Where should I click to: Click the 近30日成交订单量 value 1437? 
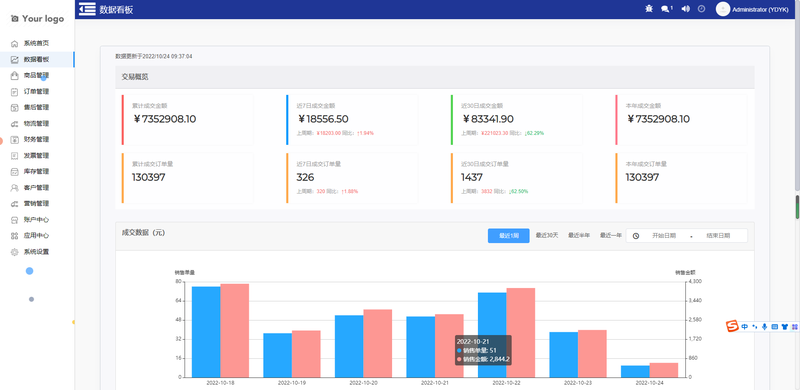click(472, 178)
